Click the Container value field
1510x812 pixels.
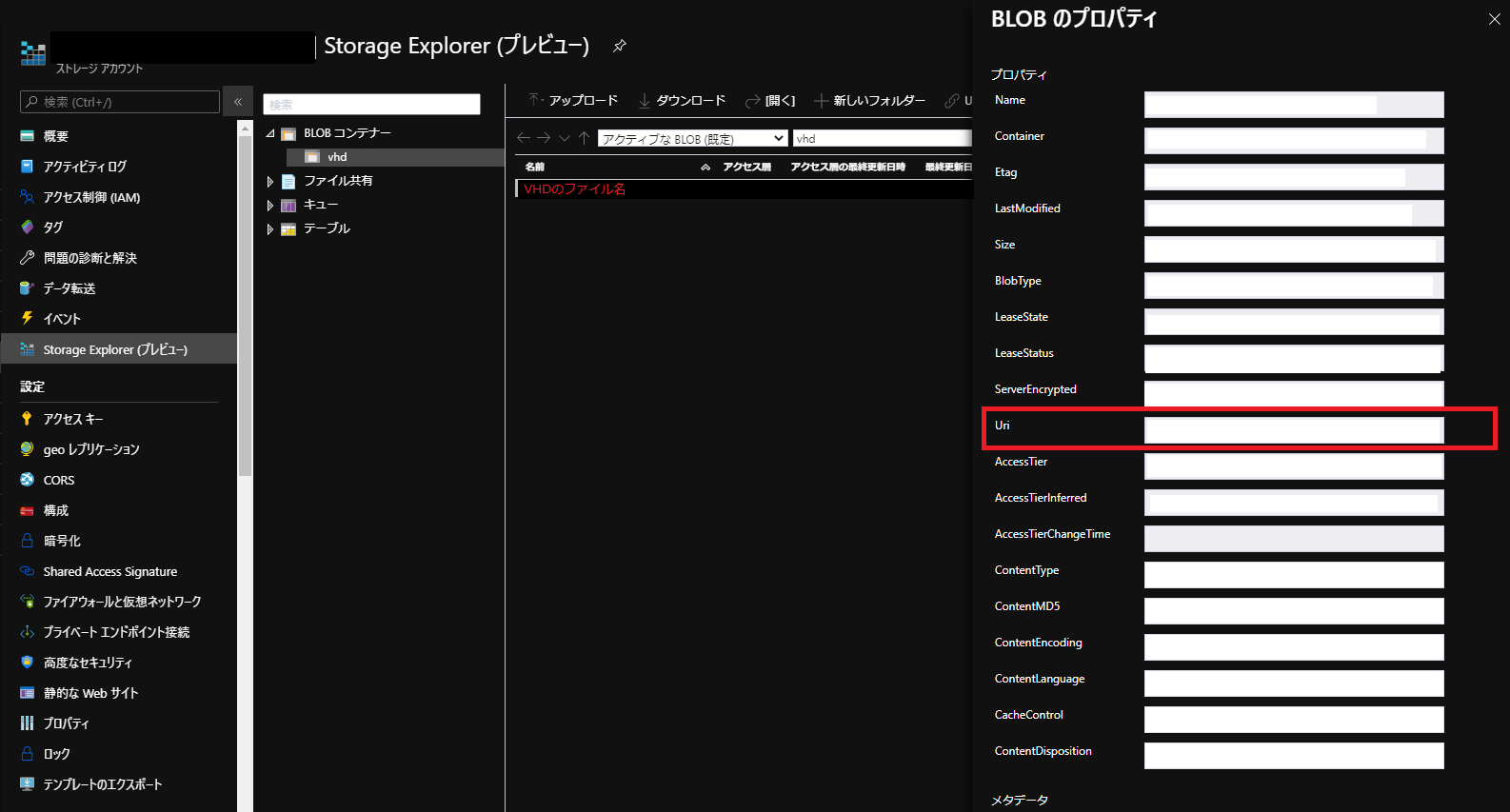tap(1294, 141)
